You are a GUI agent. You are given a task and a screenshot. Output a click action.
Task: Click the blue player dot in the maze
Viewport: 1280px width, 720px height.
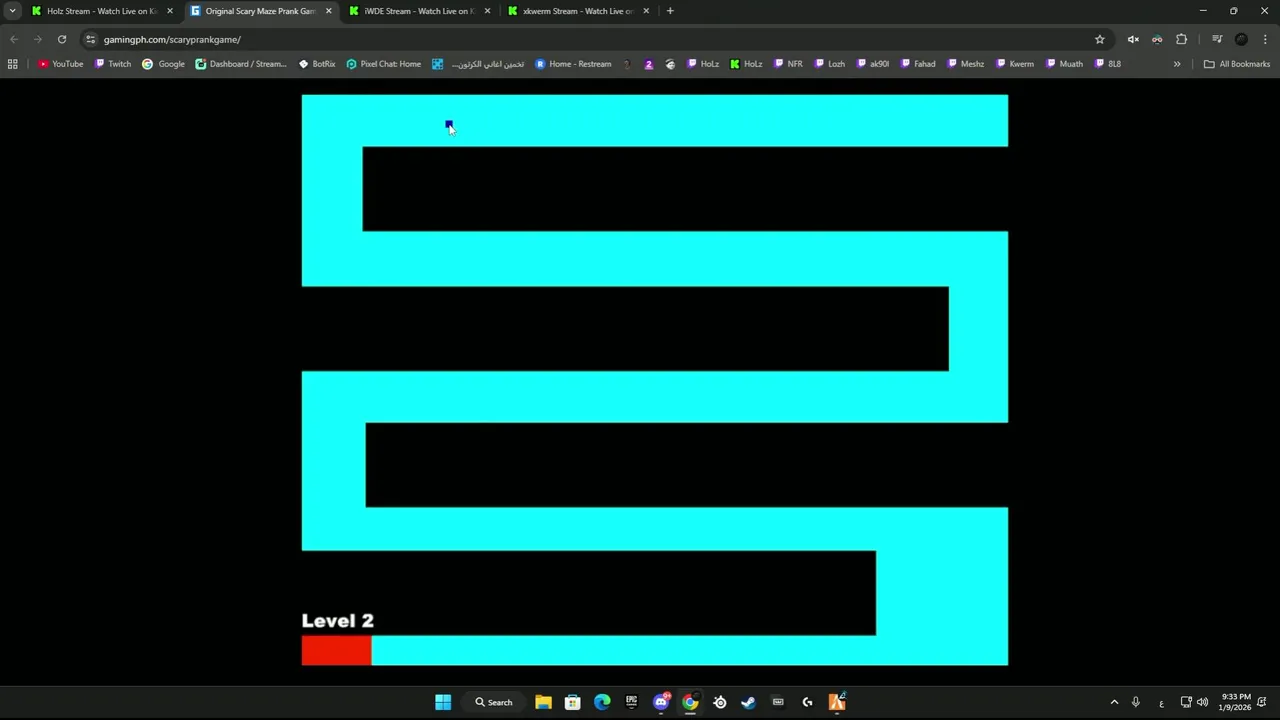448,125
